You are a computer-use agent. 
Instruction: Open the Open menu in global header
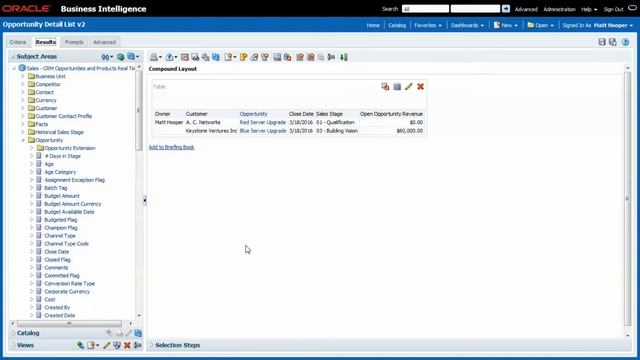(540, 25)
